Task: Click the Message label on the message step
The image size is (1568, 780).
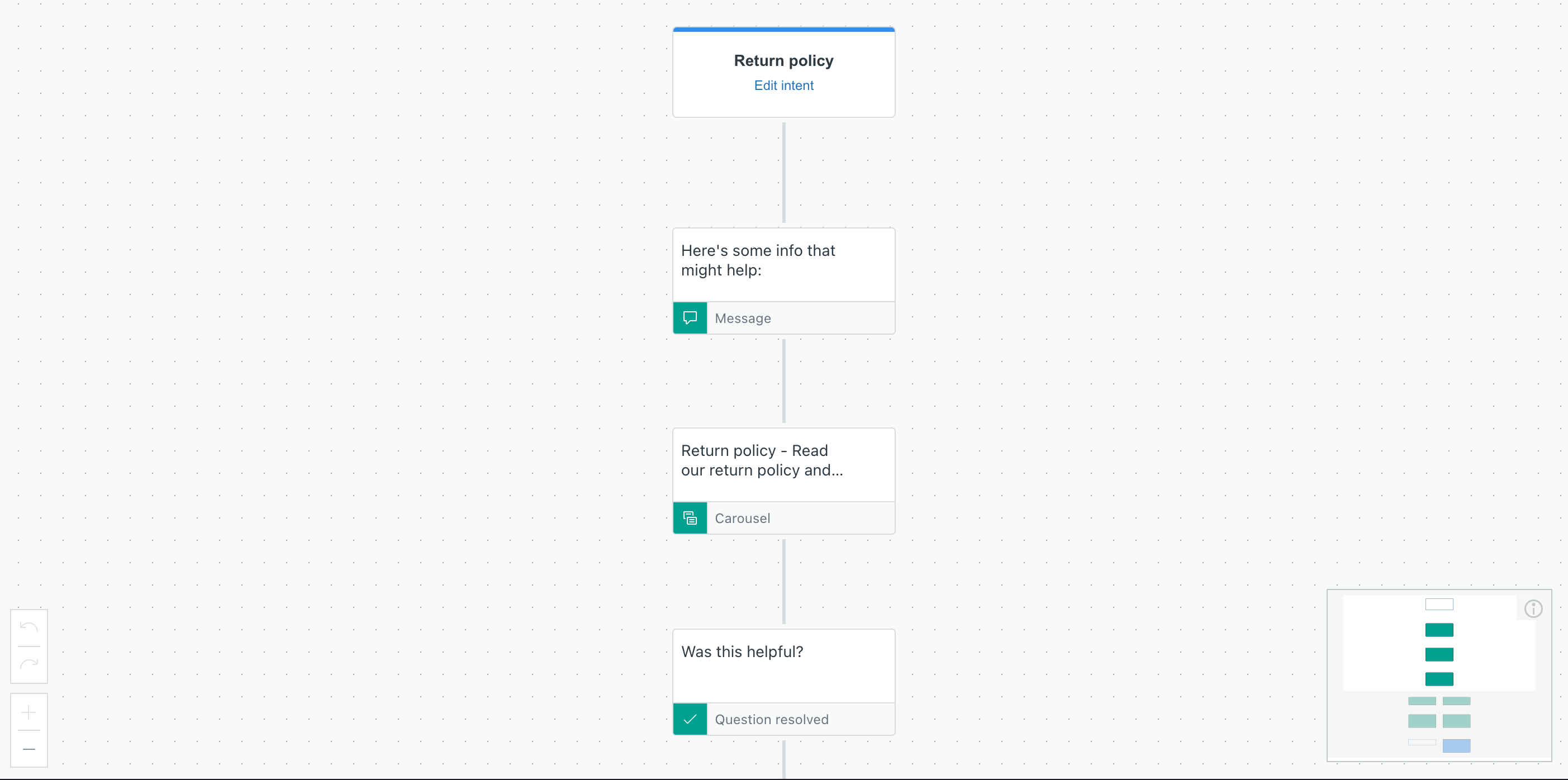Action: [x=743, y=317]
